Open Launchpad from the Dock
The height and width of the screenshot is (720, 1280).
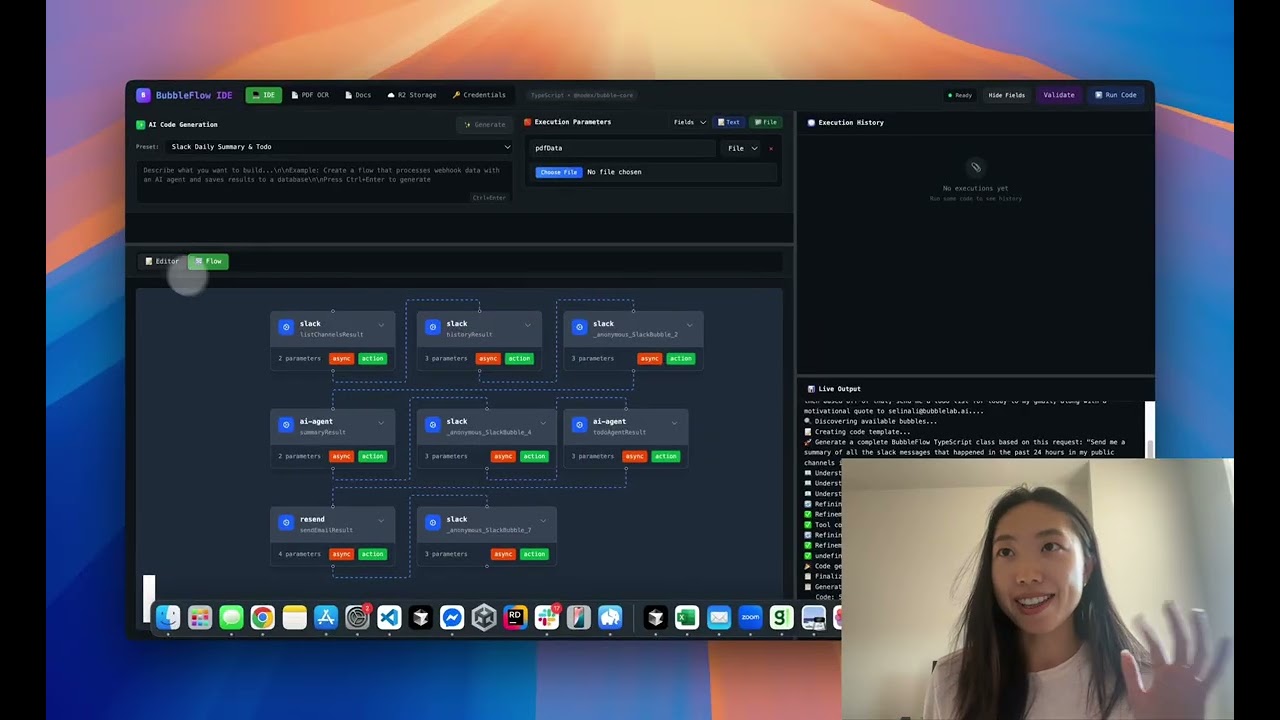[200, 618]
